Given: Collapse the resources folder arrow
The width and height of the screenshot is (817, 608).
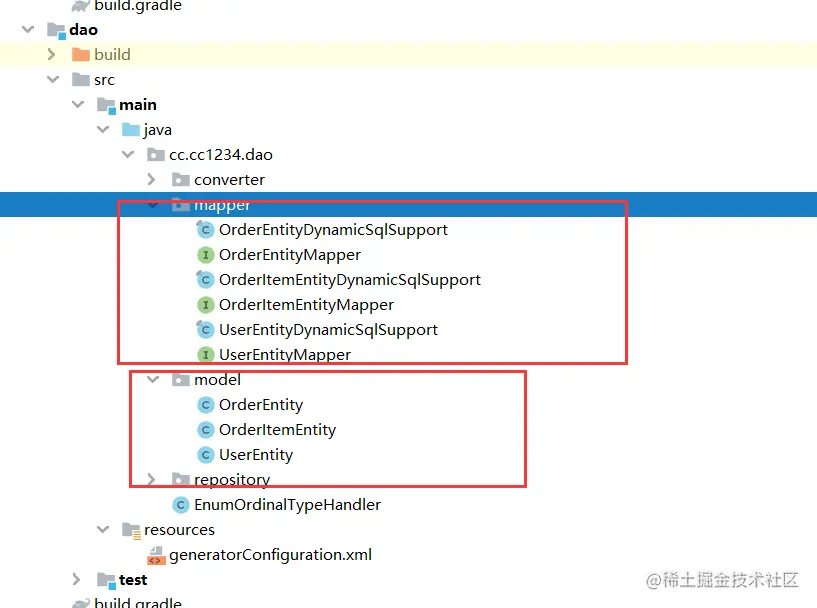Looking at the screenshot, I should (103, 529).
